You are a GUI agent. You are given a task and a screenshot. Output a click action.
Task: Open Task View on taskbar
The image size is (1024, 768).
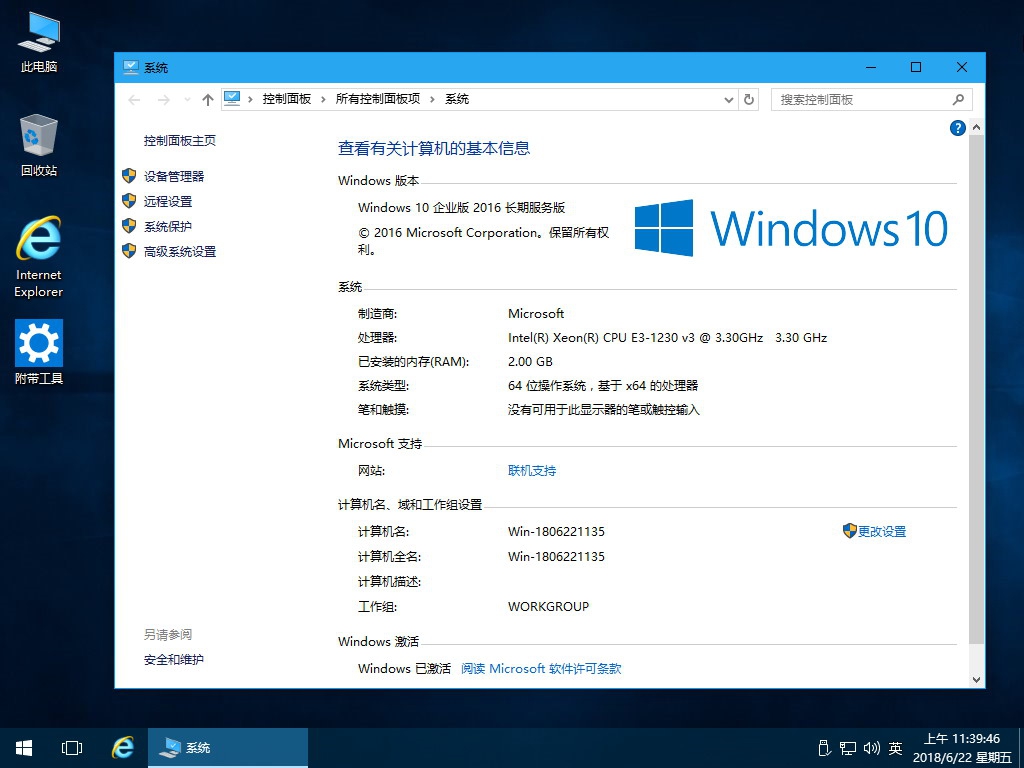(72, 748)
